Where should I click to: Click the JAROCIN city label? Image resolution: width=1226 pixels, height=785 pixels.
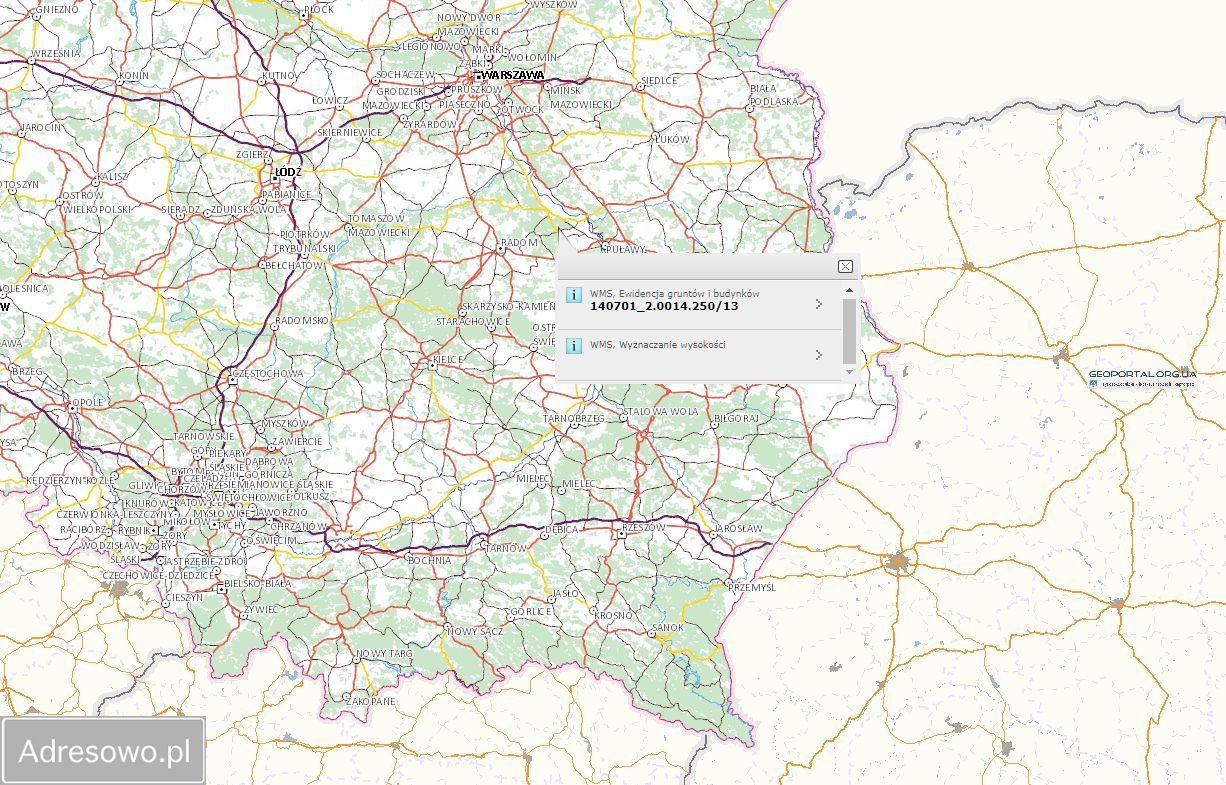tap(41, 128)
